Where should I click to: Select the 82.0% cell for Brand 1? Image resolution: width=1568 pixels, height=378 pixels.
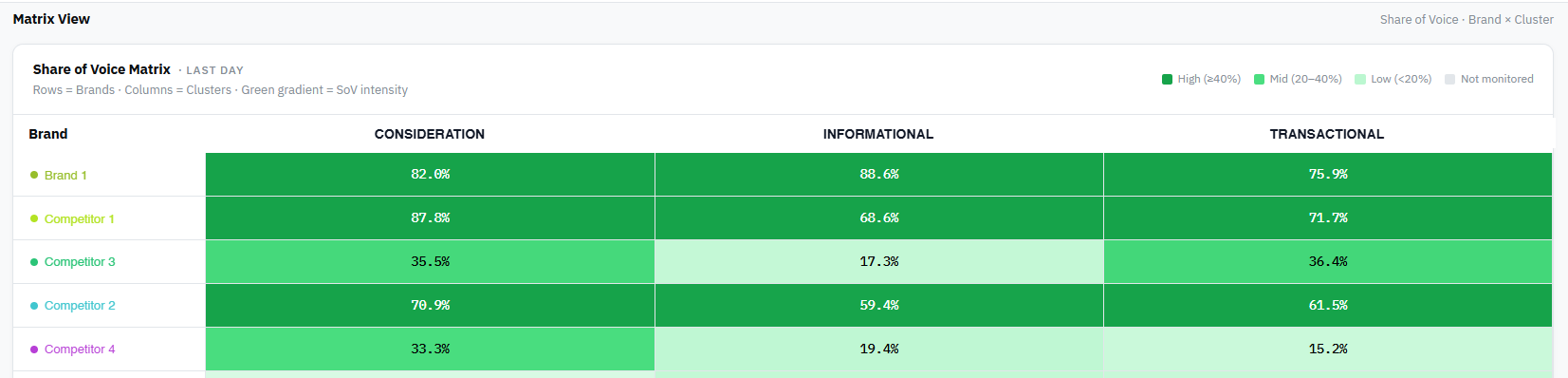[430, 175]
